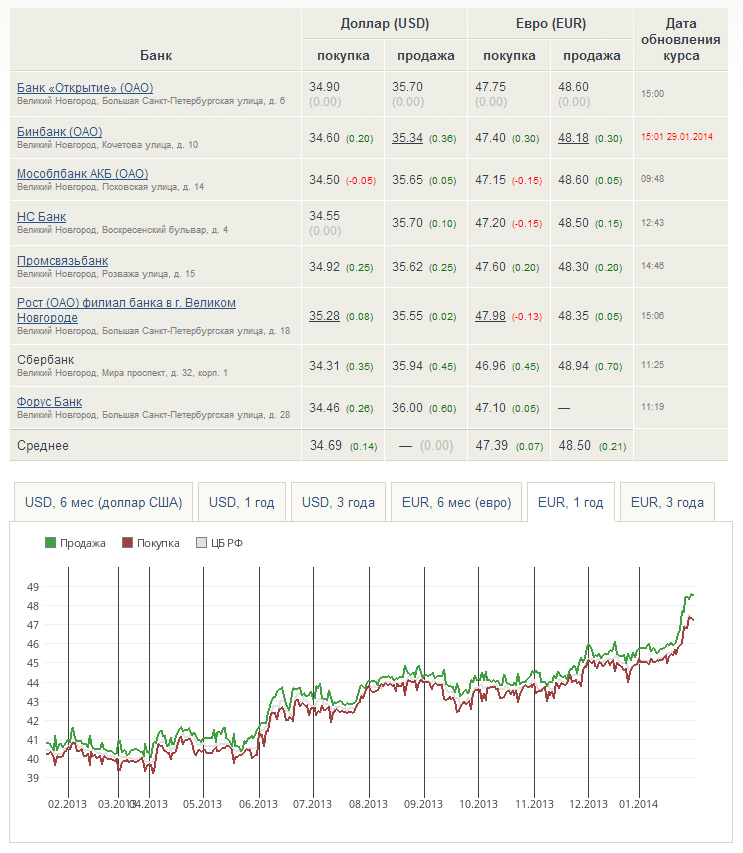743x853 pixels.
Task: Click the Доллар (USD) header
Action: click(x=385, y=23)
